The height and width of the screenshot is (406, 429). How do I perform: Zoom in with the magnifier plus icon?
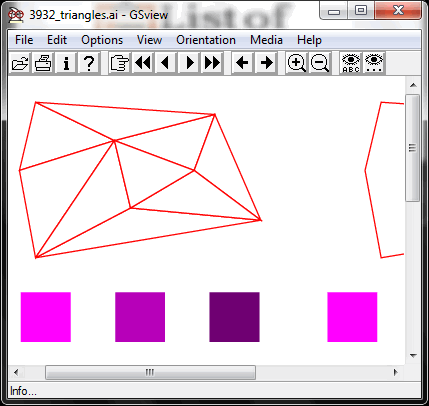click(x=297, y=63)
